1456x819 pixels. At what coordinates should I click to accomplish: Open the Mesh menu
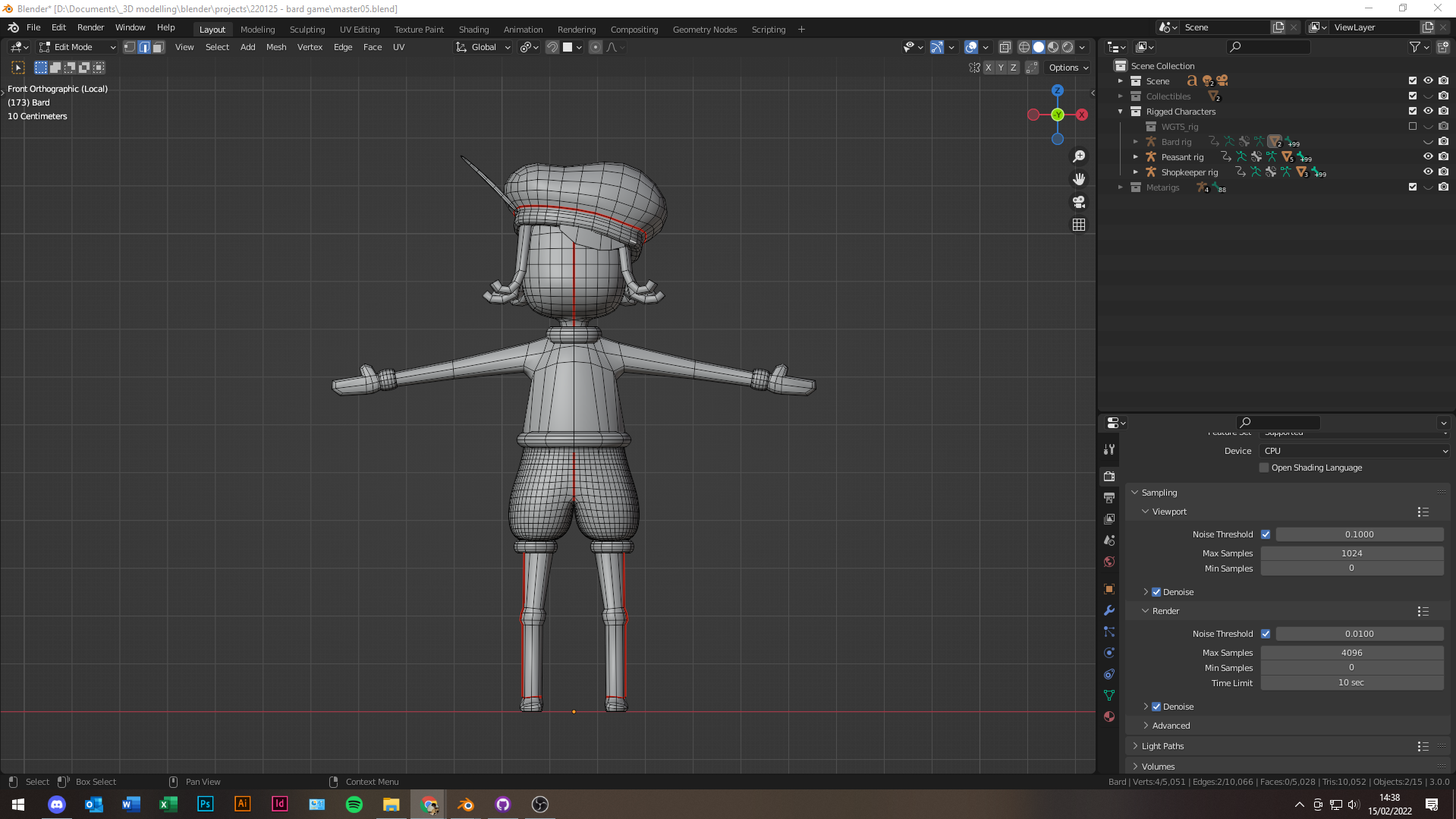(276, 47)
